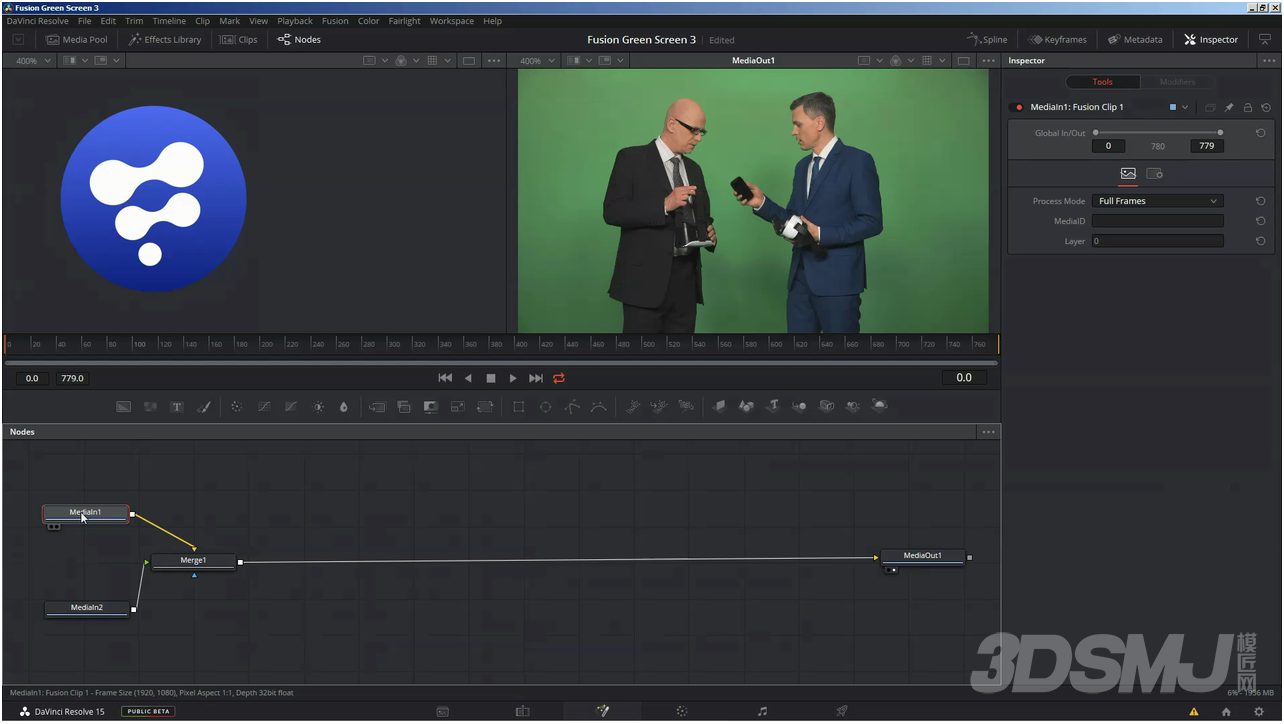Open the Playback menu
Image resolution: width=1284 pixels, height=724 pixels.
pos(295,21)
